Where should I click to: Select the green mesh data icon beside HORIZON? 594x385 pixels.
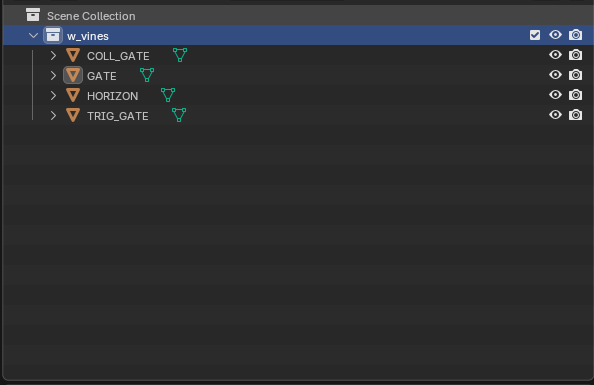[x=168, y=95]
